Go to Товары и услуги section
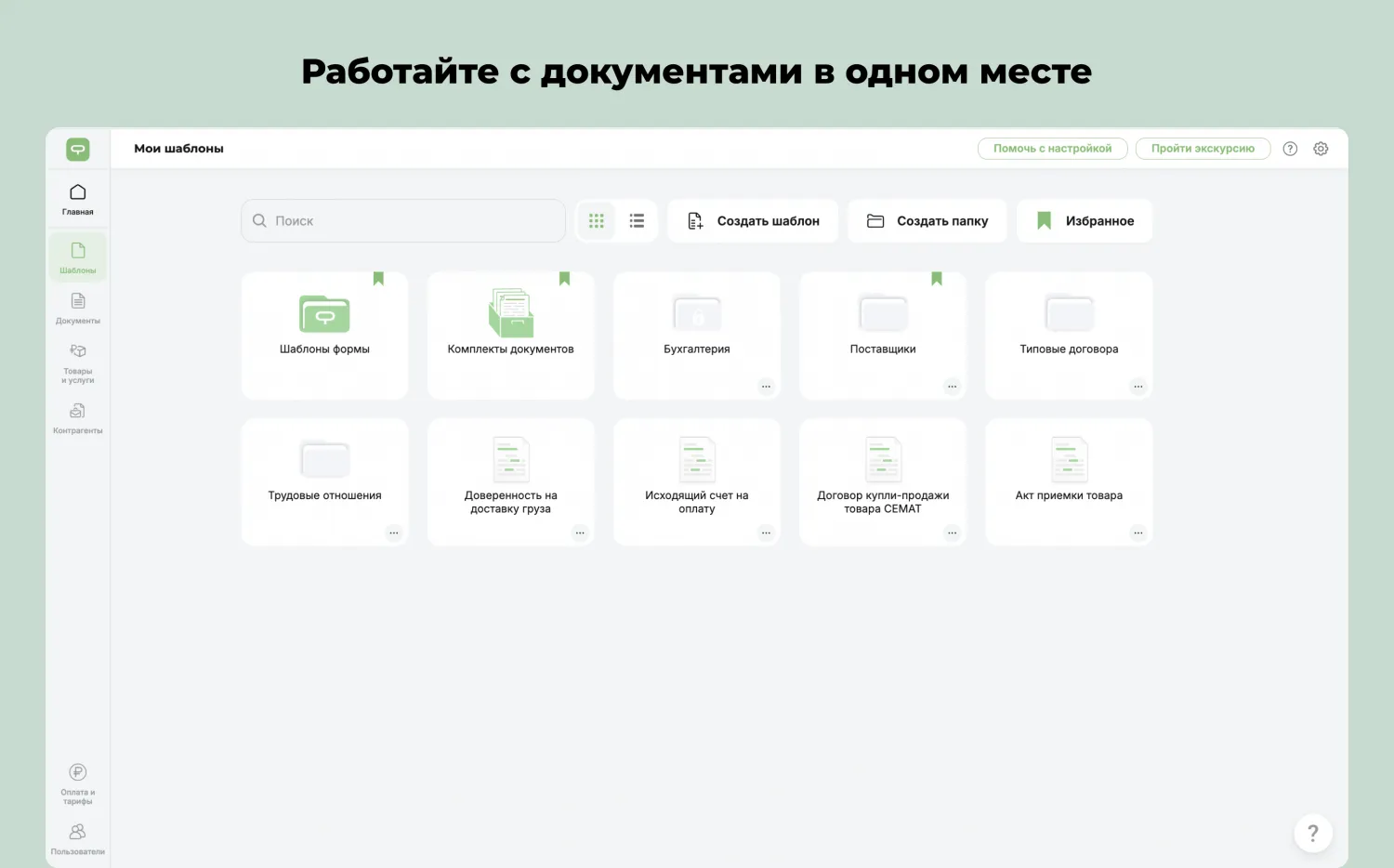Viewport: 1394px width, 868px height. (78, 362)
